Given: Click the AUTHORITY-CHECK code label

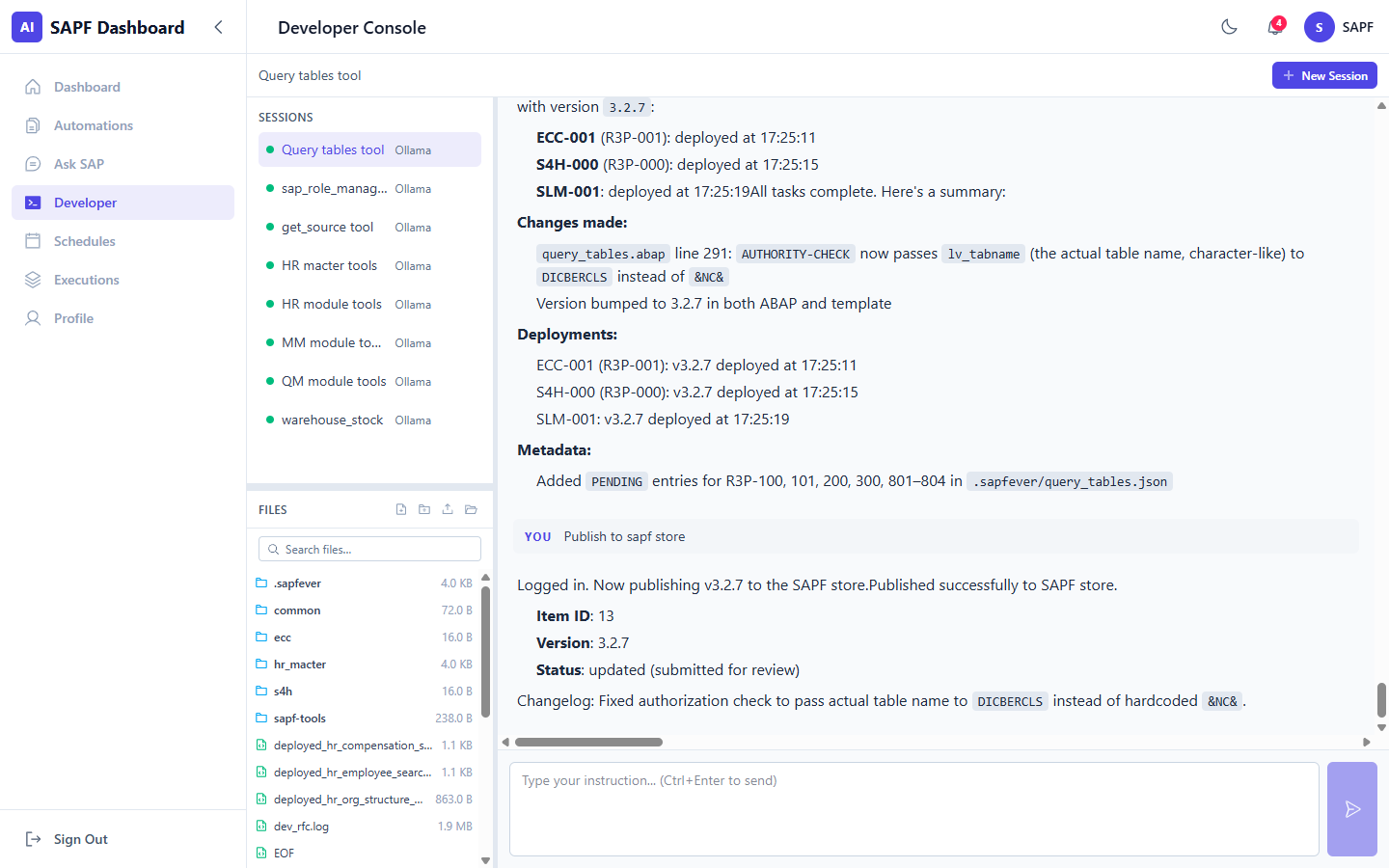Looking at the screenshot, I should point(796,254).
